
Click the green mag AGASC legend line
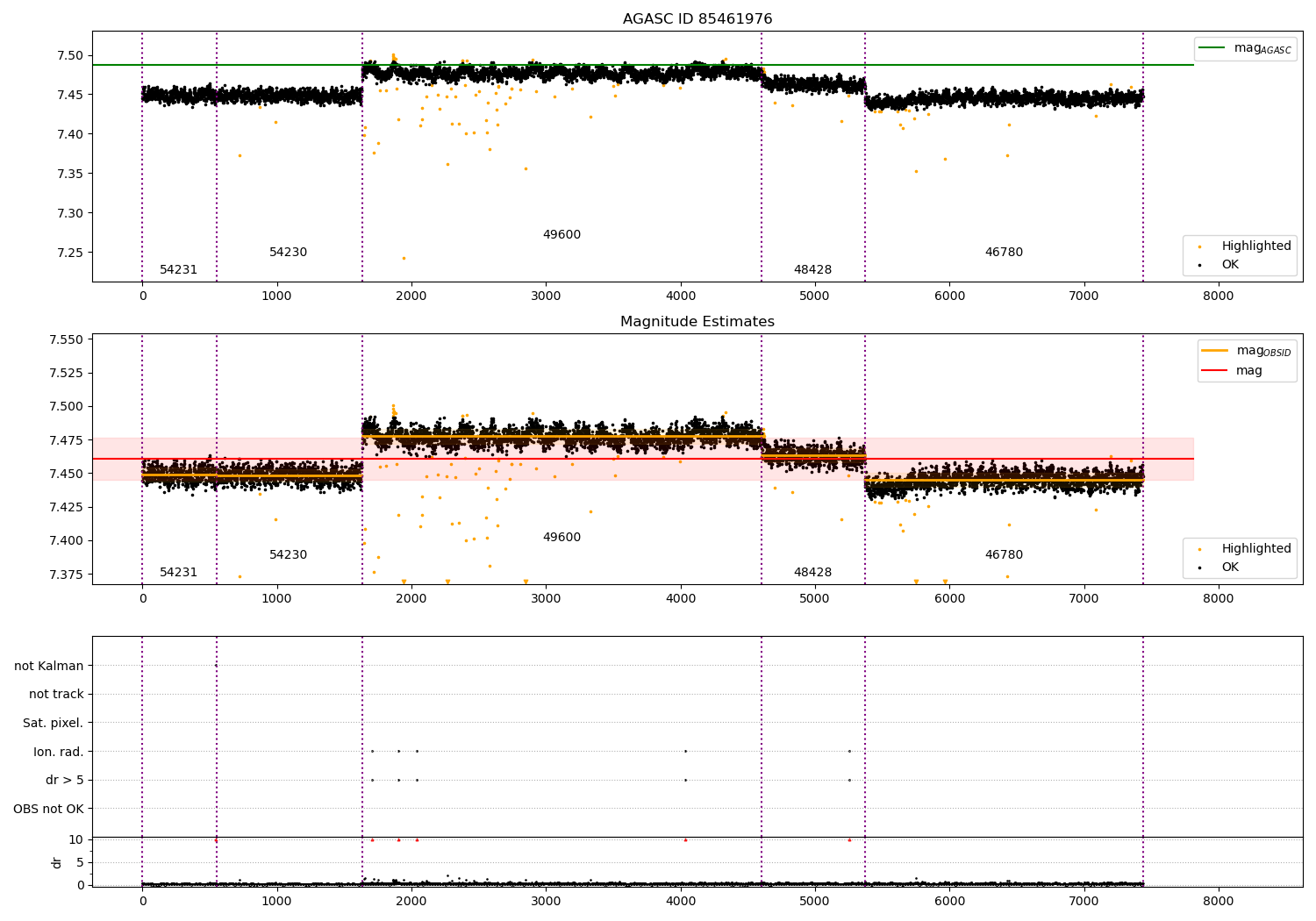click(1212, 48)
